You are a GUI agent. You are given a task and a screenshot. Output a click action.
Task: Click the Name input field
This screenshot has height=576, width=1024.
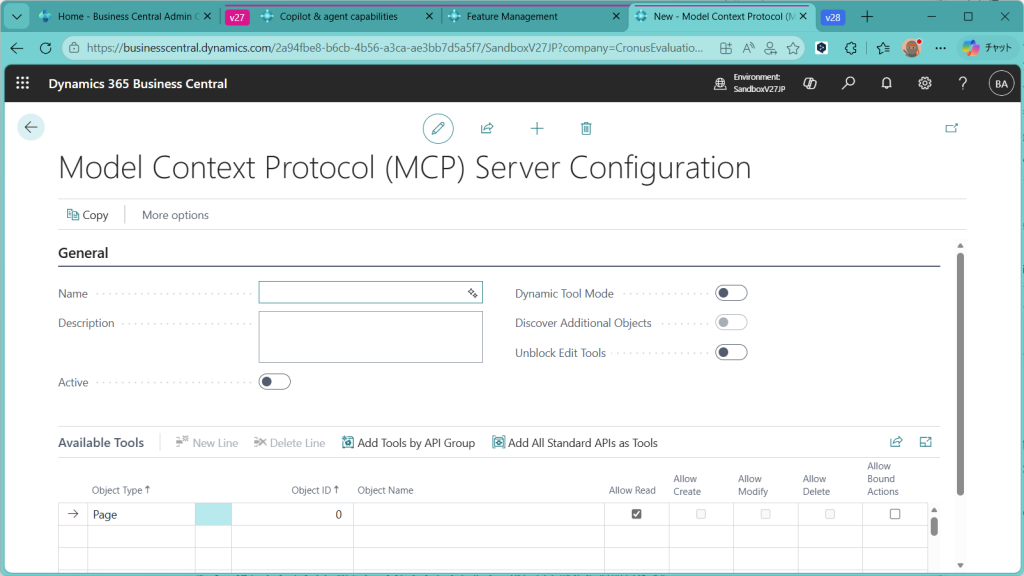tap(362, 292)
